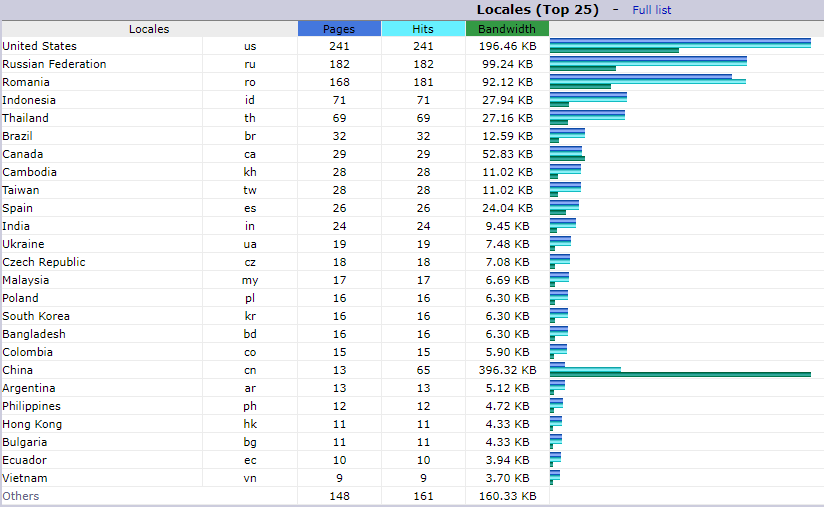Click the Locales column header

(x=149, y=29)
